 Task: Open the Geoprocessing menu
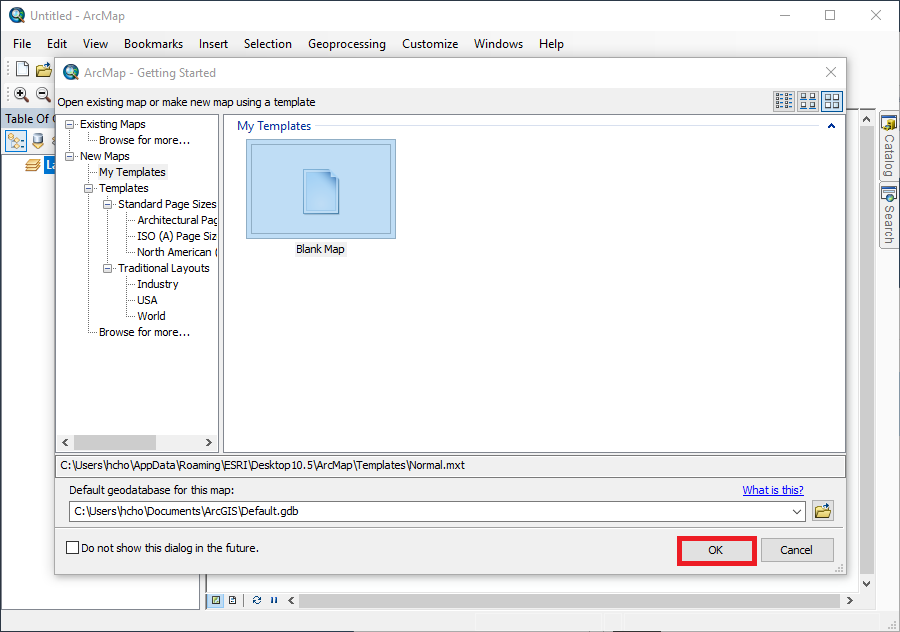coord(346,44)
